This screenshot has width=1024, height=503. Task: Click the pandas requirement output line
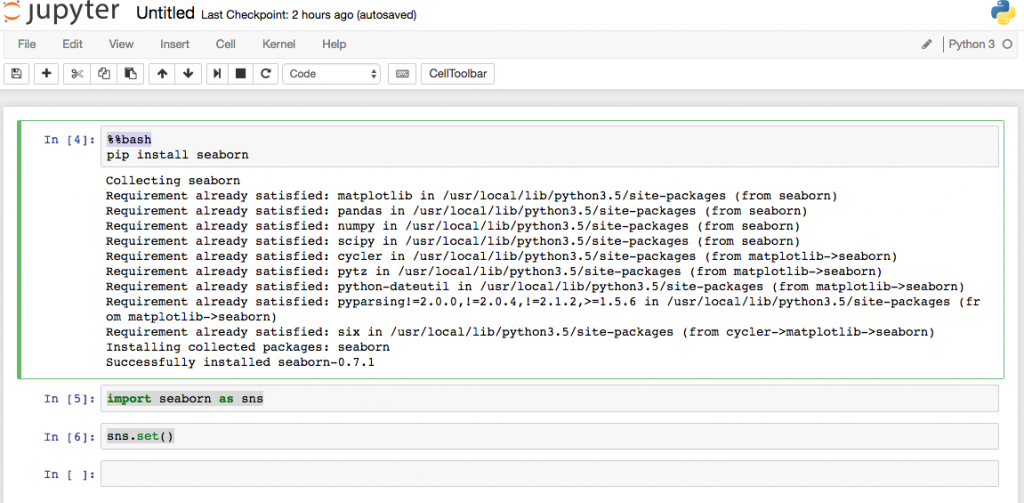(x=456, y=211)
